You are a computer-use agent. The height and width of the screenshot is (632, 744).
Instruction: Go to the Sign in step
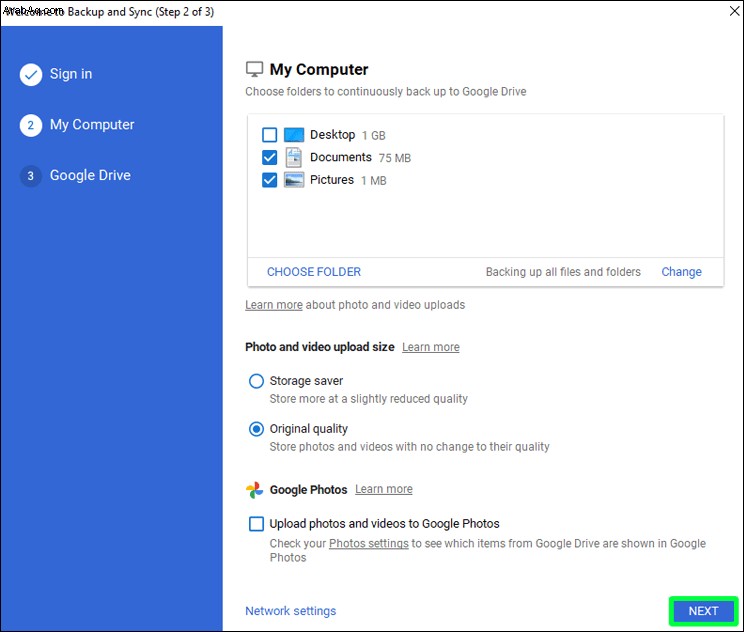[71, 74]
